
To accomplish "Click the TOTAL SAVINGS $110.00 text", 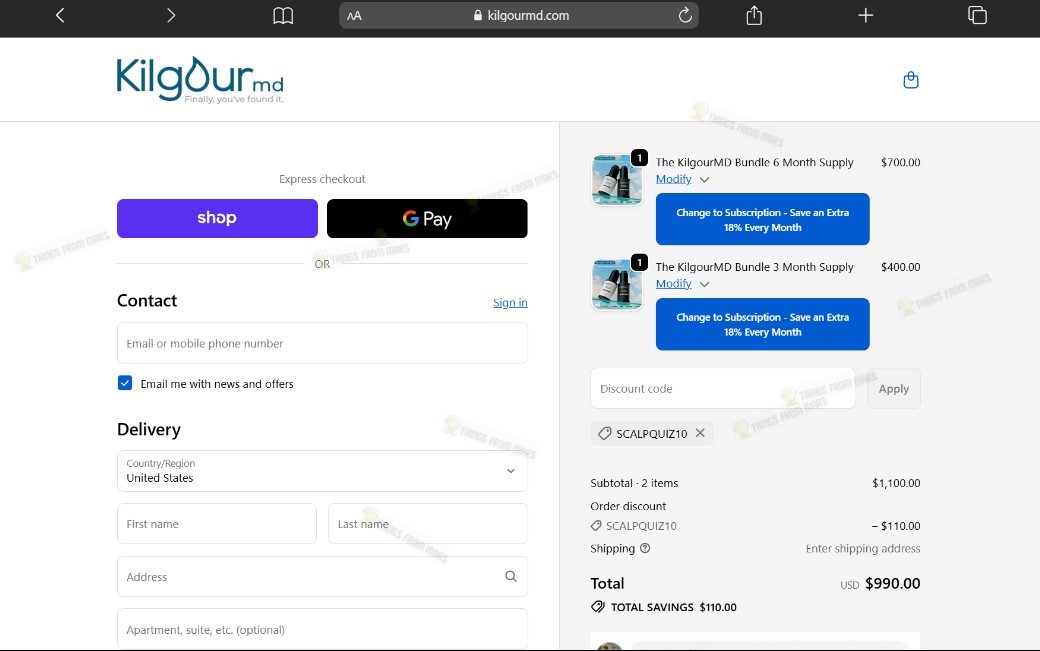I will [x=673, y=607].
